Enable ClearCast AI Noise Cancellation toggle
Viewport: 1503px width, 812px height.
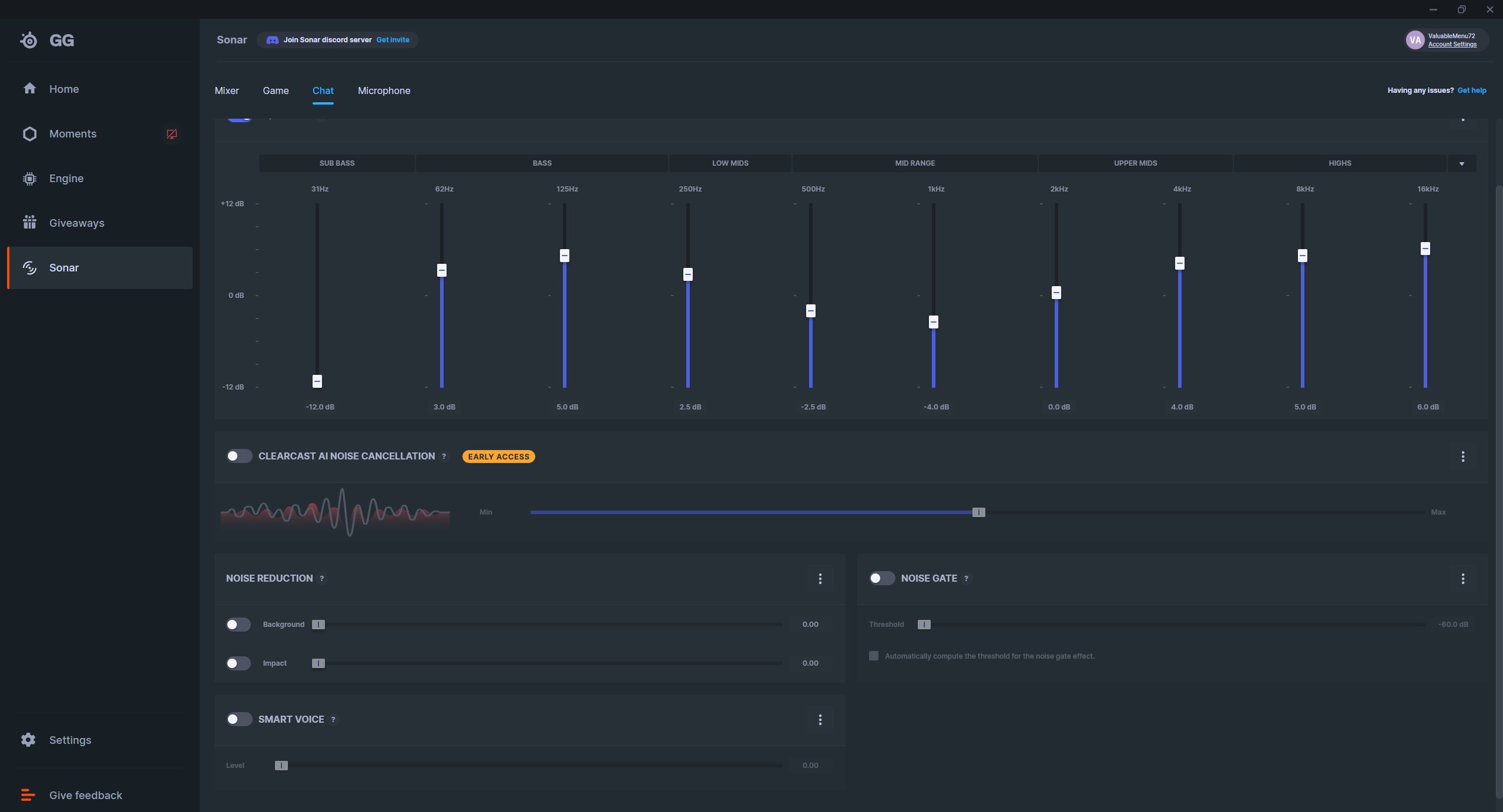tap(239, 456)
